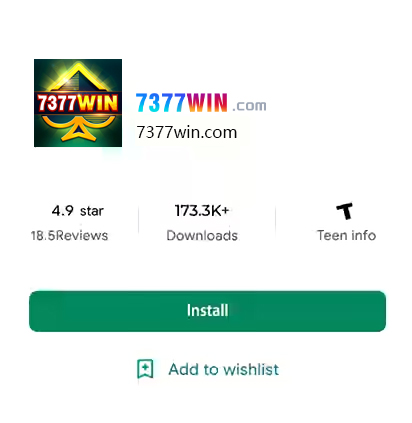Click the 7377WIN spade app icon
This screenshot has height=423, width=412.
pyautogui.click(x=78, y=103)
